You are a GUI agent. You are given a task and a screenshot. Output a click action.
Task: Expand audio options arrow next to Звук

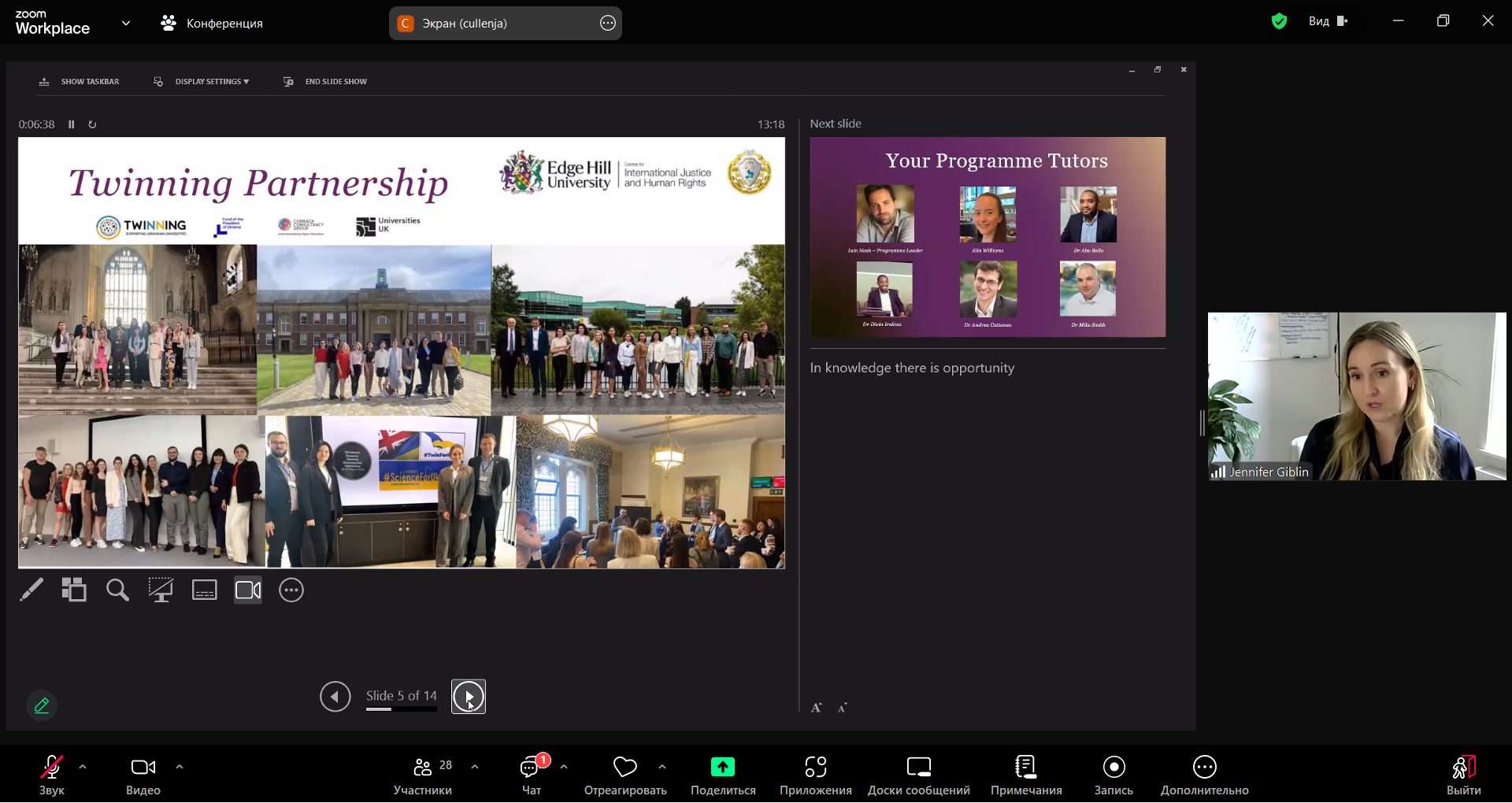tap(83, 767)
